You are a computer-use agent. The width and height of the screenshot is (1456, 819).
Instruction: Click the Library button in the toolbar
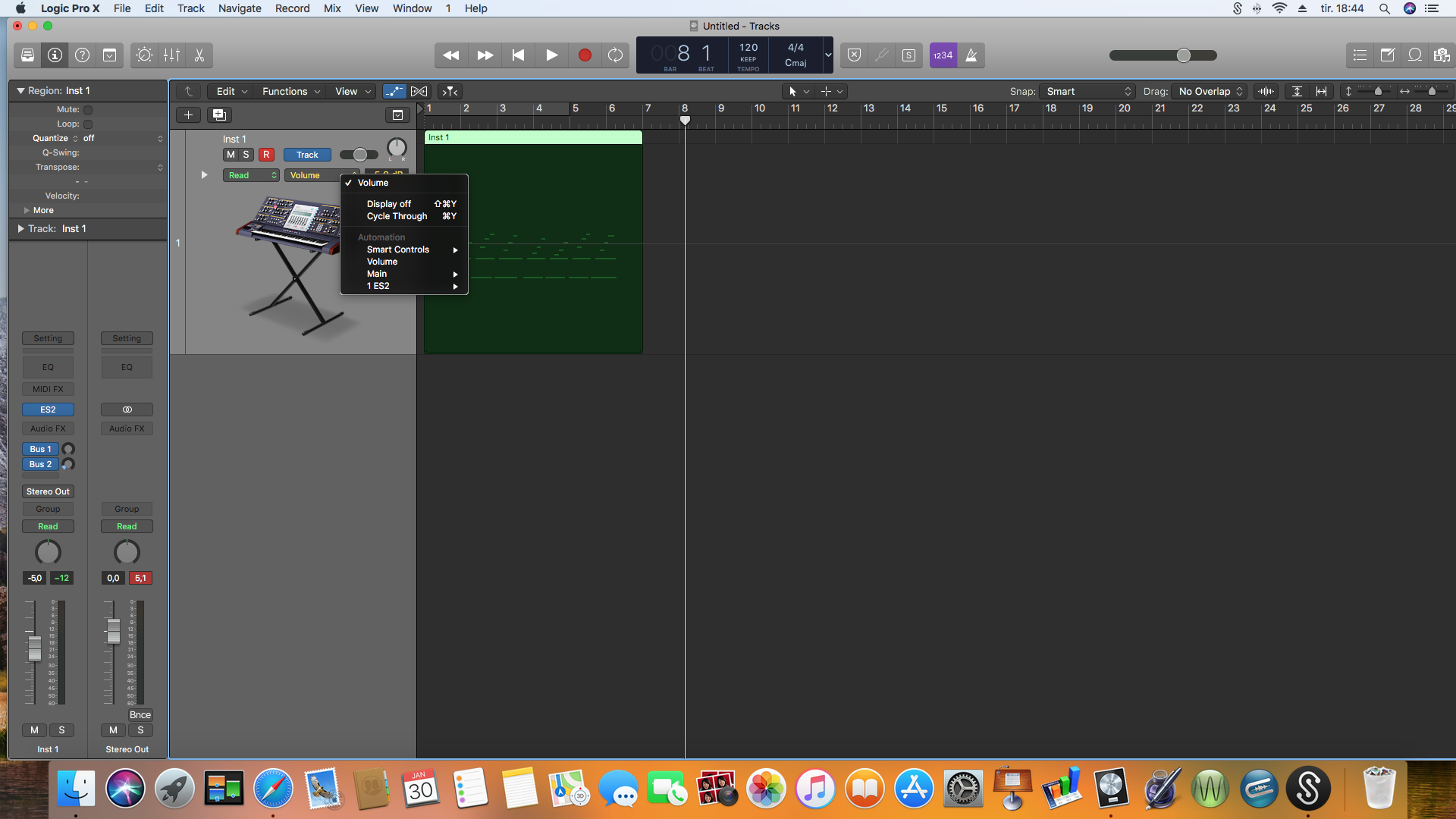[27, 55]
